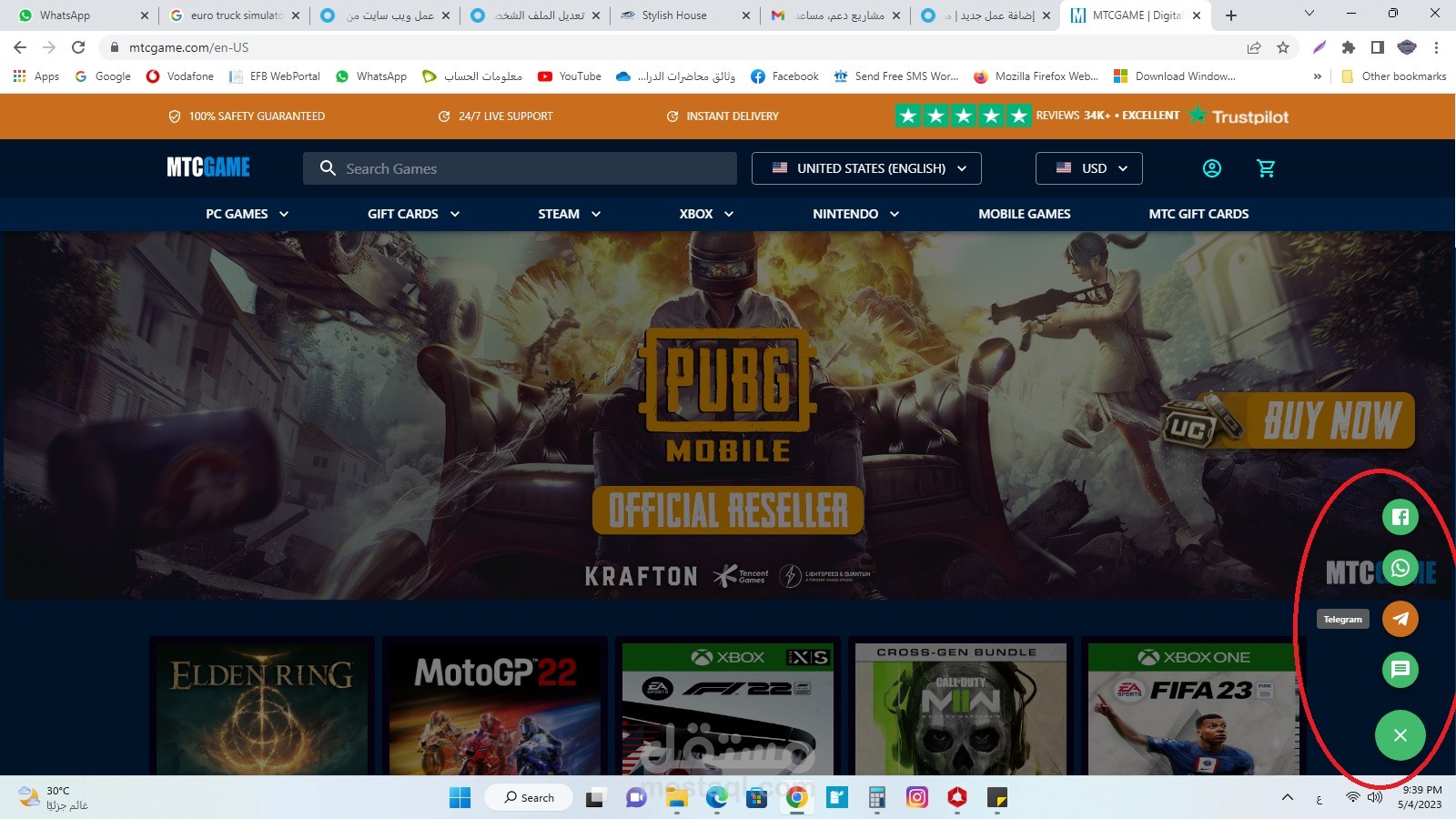Go back to the previous page
Viewport: 1456px width, 819px height.
[x=20, y=47]
